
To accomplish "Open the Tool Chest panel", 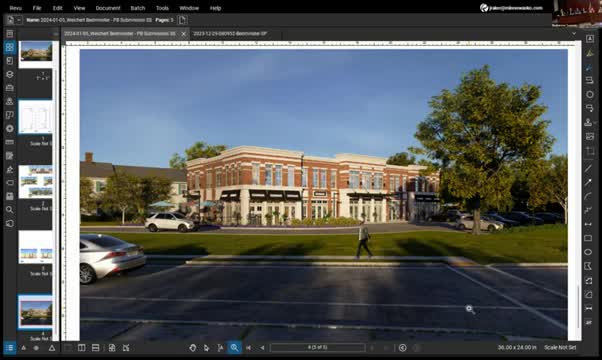I will point(10,88).
